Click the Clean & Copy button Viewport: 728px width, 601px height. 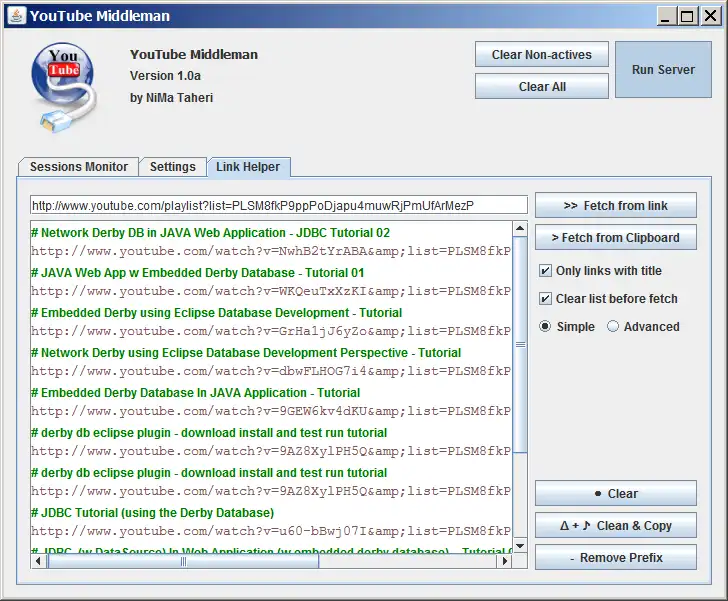(x=616, y=525)
